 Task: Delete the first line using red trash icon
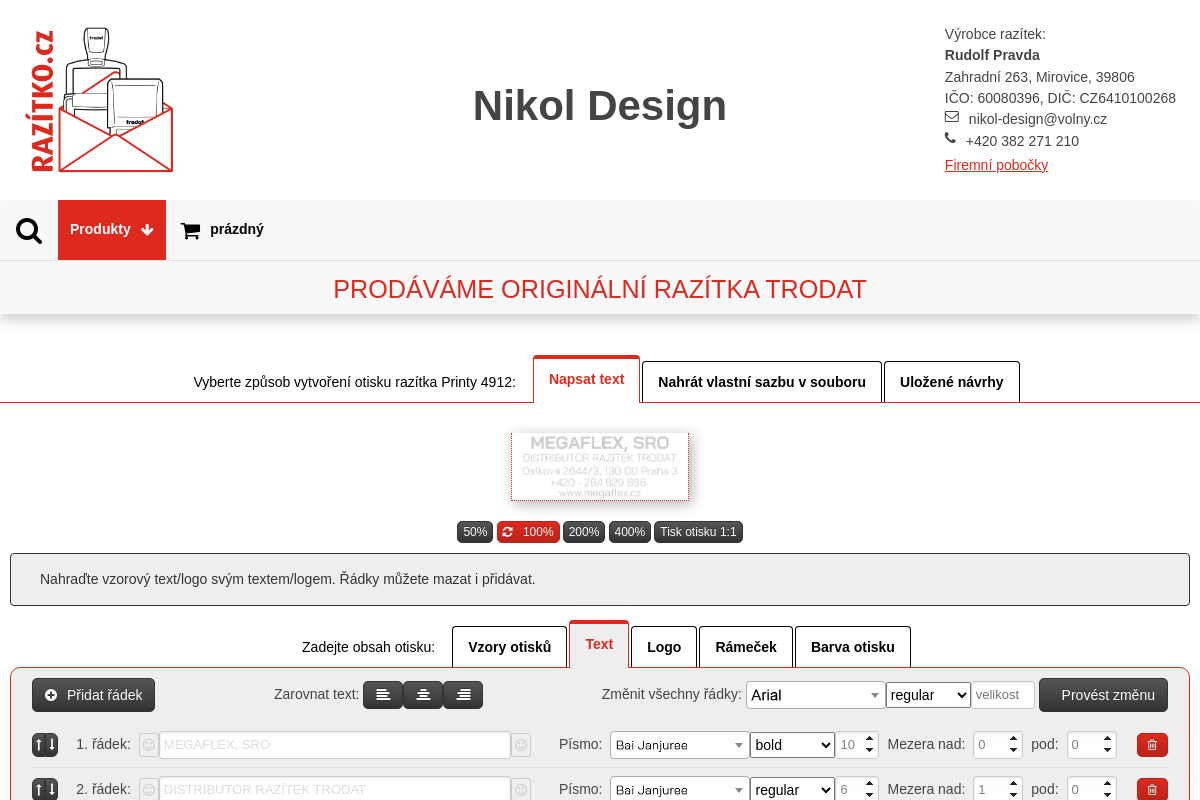point(1151,744)
